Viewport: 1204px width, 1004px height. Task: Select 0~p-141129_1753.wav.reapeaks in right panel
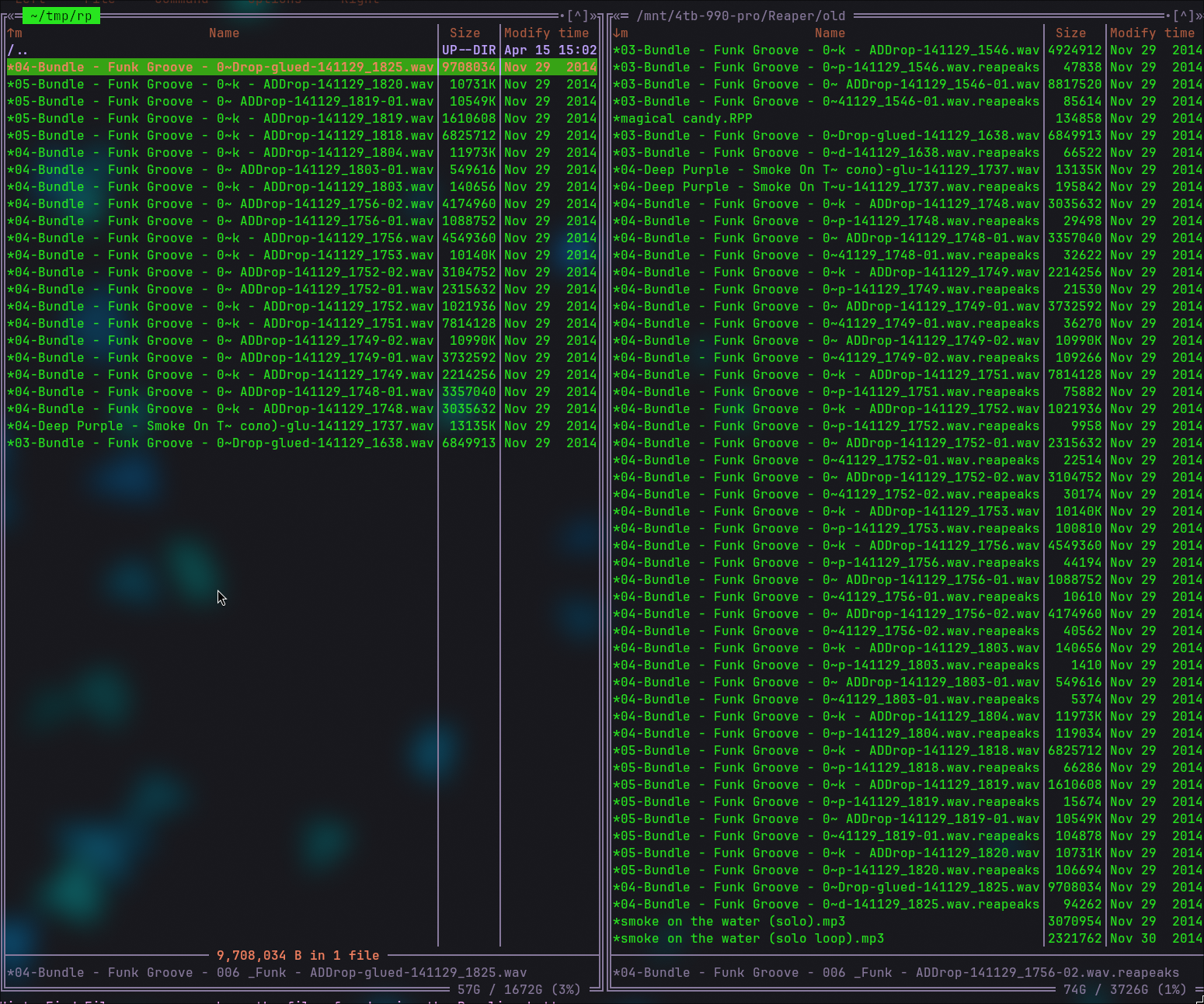pyautogui.click(x=908, y=528)
